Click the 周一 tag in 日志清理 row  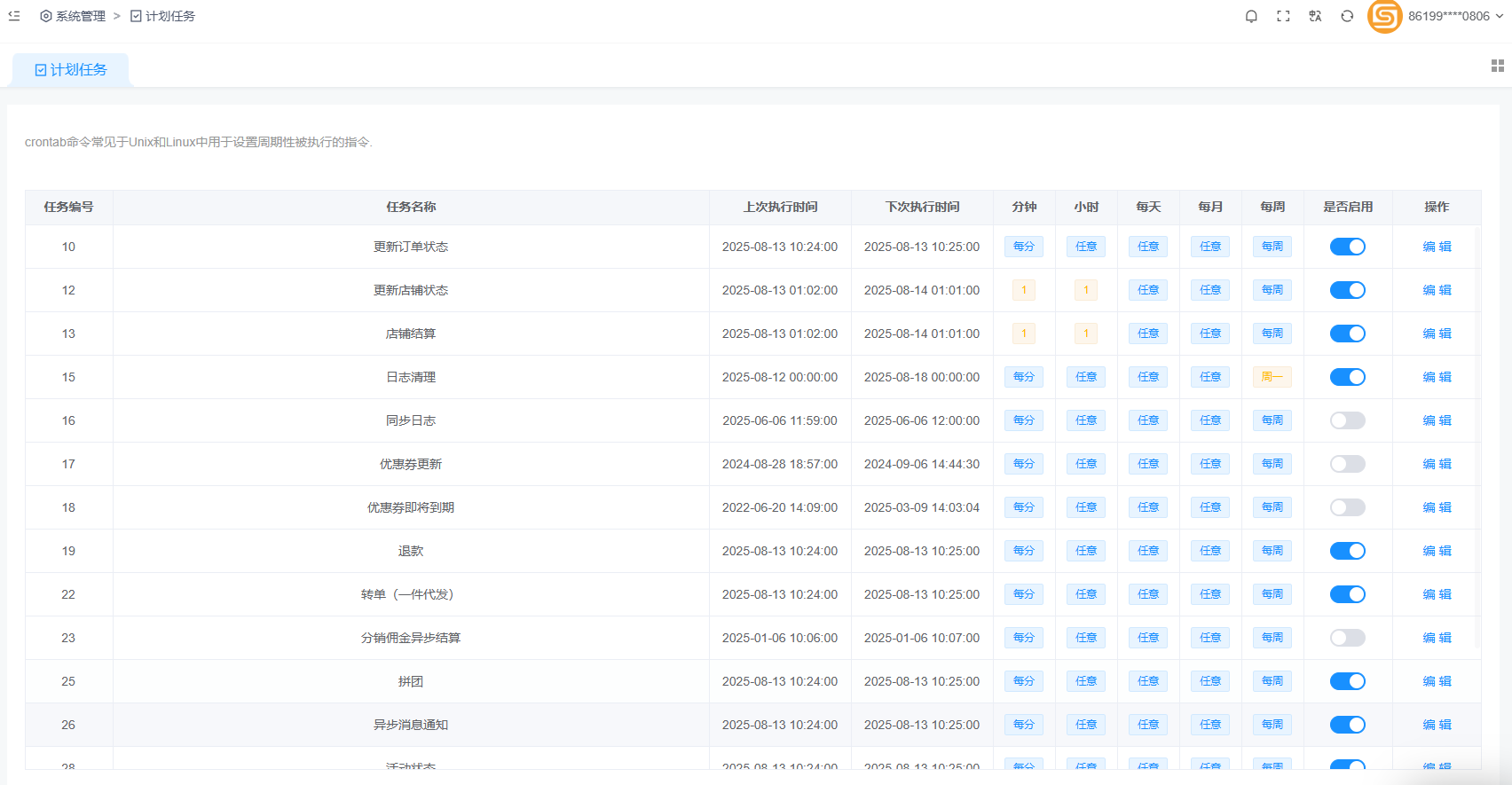[x=1272, y=377]
